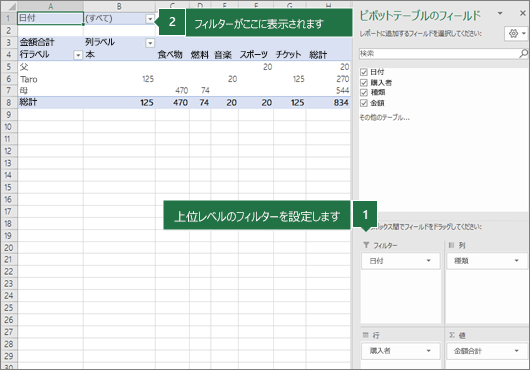
Task: Select the 音楽 column header
Action: 224,54
